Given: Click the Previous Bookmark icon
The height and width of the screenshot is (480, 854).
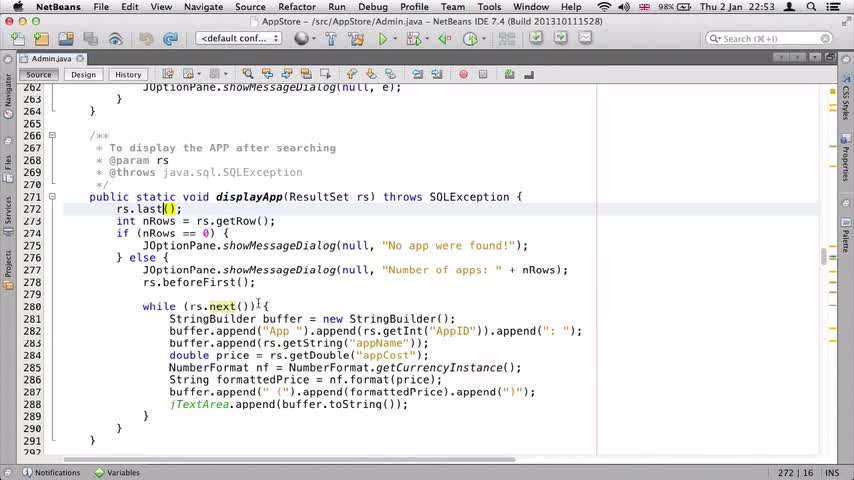Looking at the screenshot, I should click(352, 74).
